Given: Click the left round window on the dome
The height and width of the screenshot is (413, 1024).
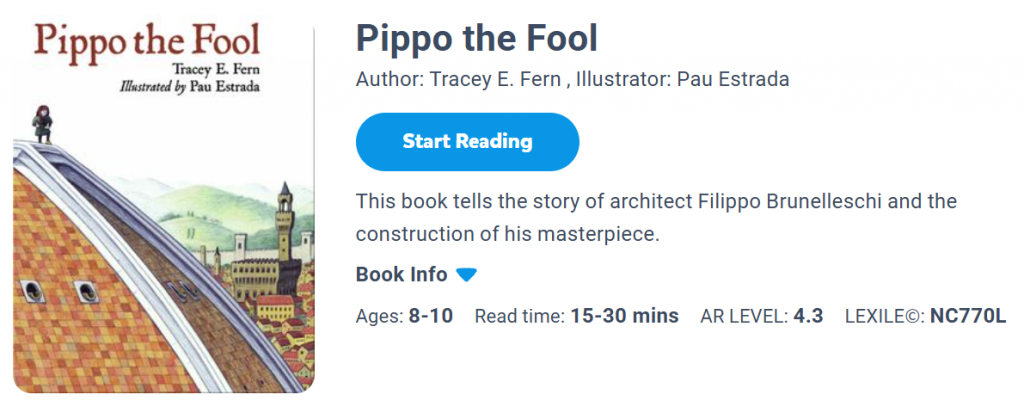Looking at the screenshot, I should 32,289.
